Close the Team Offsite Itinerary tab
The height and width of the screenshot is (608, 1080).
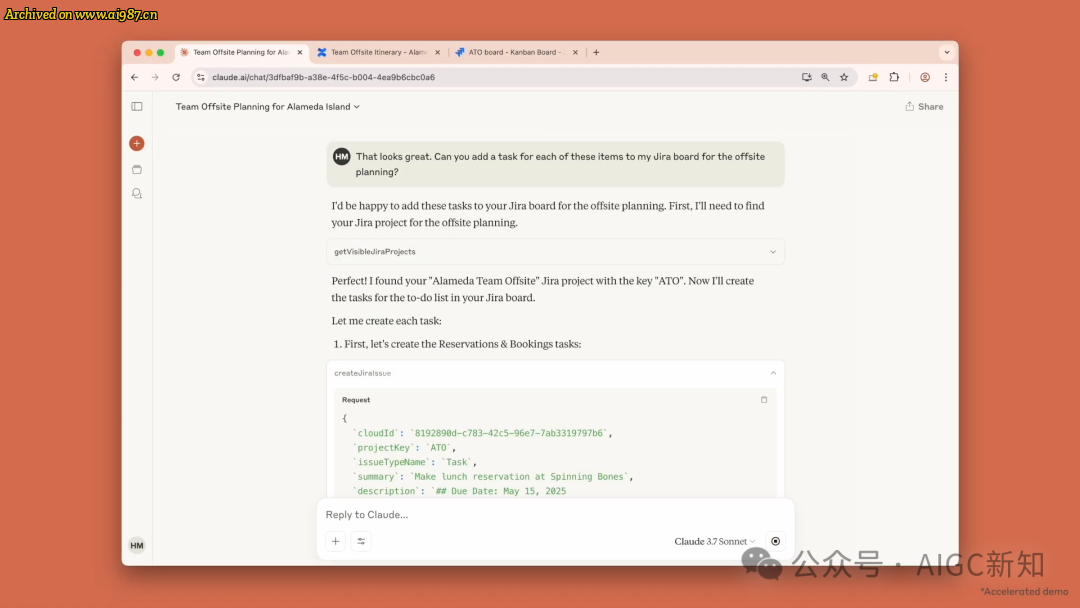[437, 52]
